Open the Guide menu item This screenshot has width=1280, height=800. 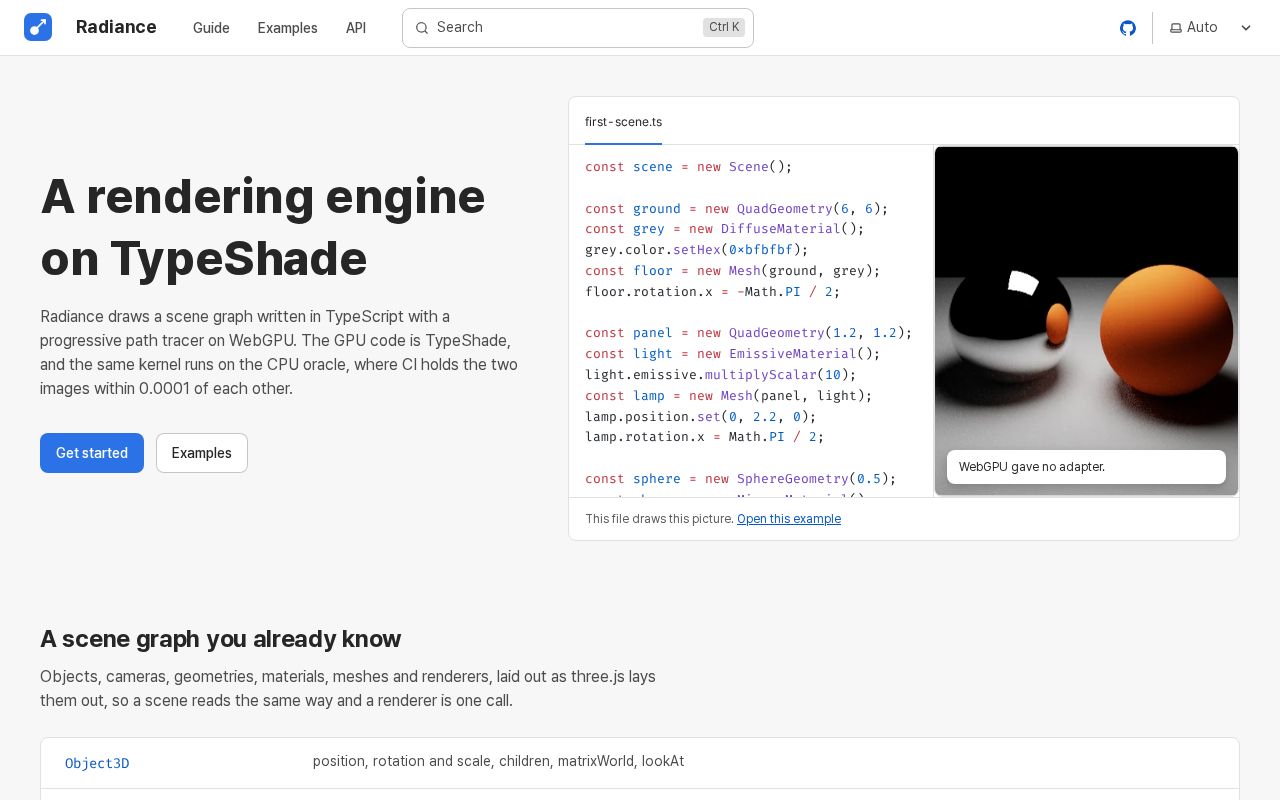[x=211, y=28]
